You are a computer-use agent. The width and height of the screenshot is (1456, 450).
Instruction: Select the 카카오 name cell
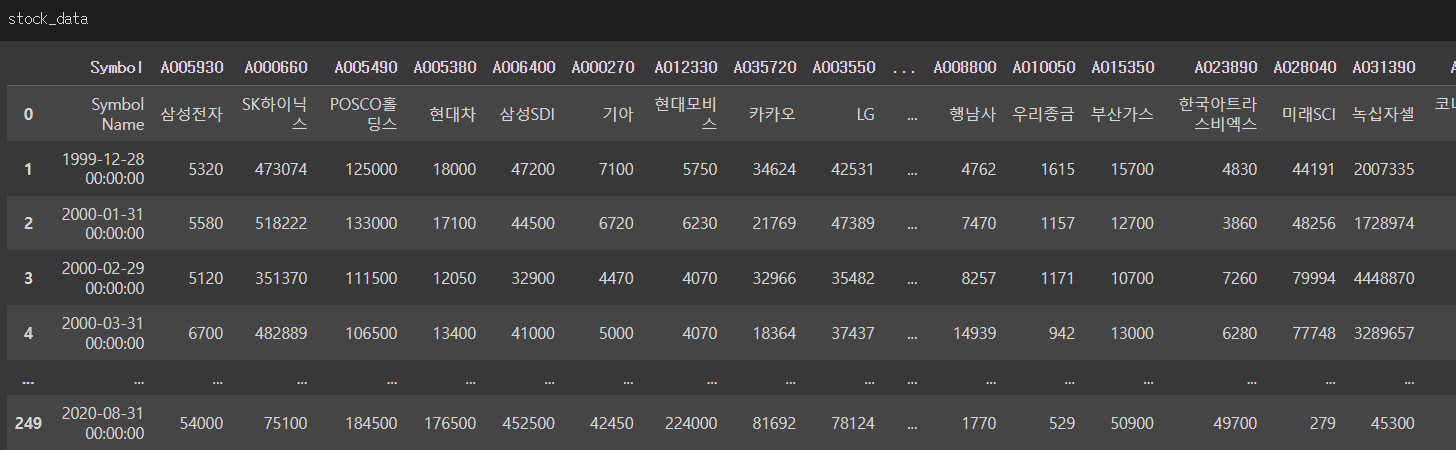[x=773, y=114]
